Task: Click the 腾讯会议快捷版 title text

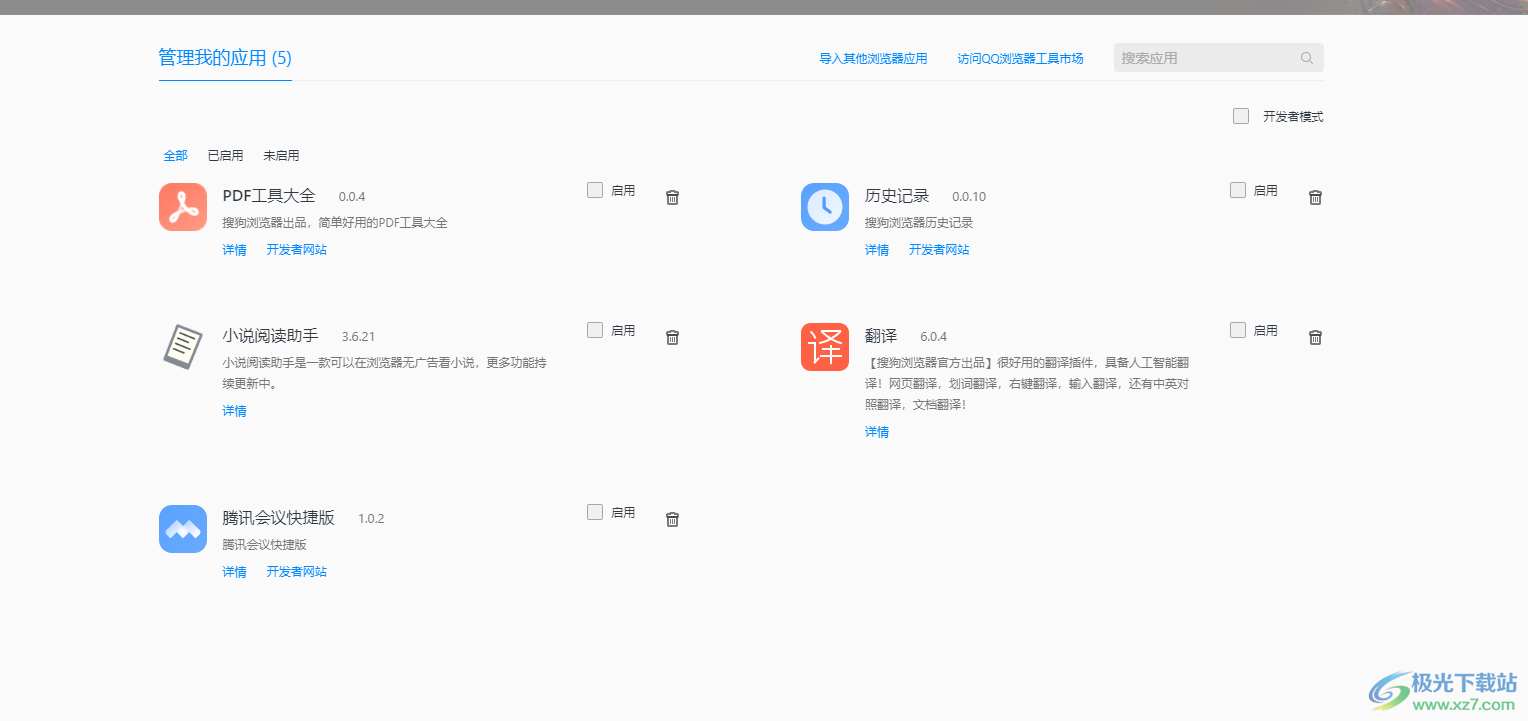Action: [278, 518]
